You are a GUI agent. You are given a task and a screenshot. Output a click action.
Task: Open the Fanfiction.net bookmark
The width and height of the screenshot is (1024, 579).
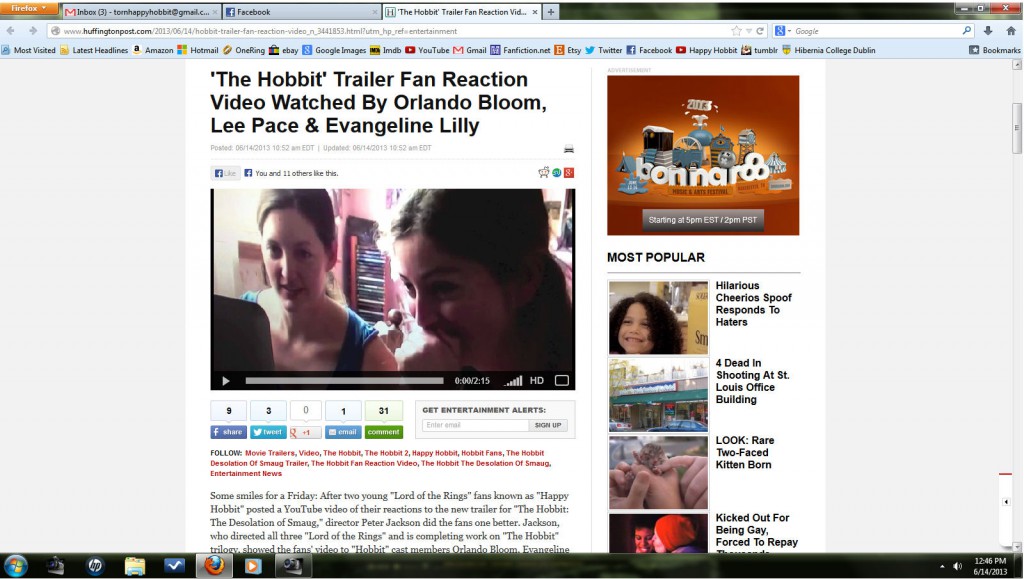[x=520, y=50]
